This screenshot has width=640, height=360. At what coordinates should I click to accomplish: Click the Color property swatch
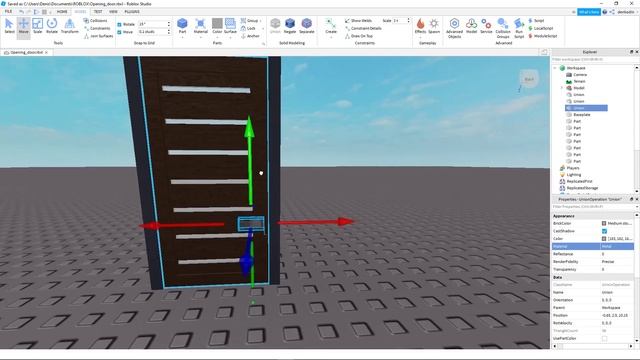click(604, 238)
